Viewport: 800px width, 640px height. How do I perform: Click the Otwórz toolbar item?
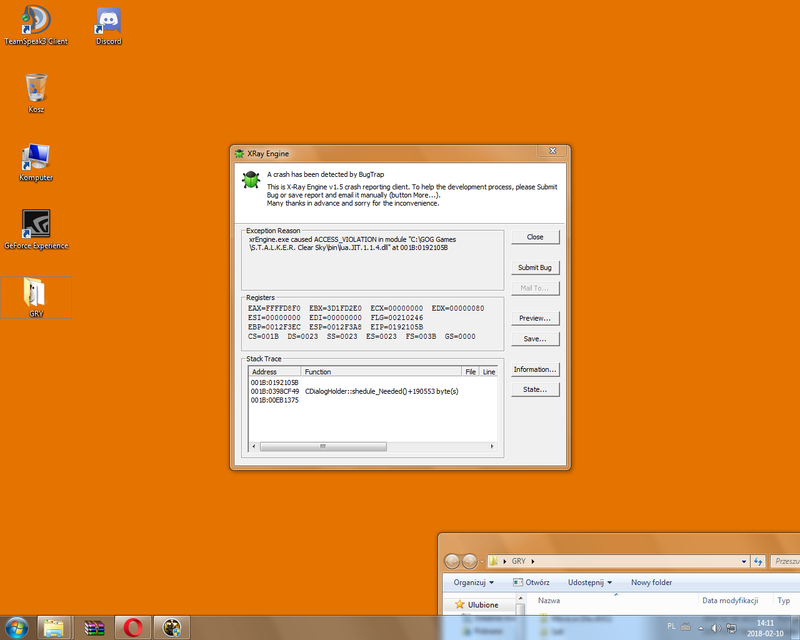[x=533, y=582]
